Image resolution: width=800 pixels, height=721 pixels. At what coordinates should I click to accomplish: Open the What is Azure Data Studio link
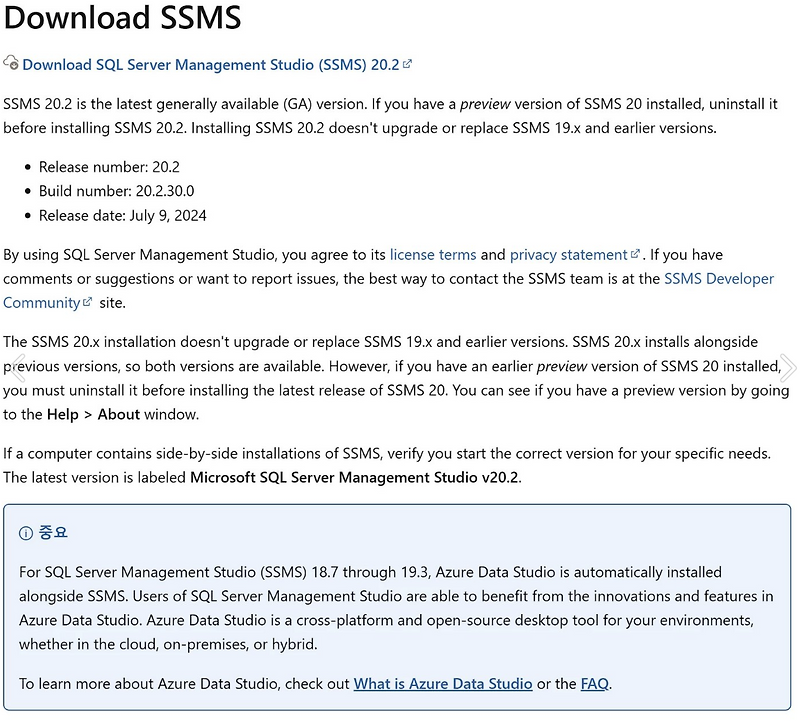pos(444,684)
